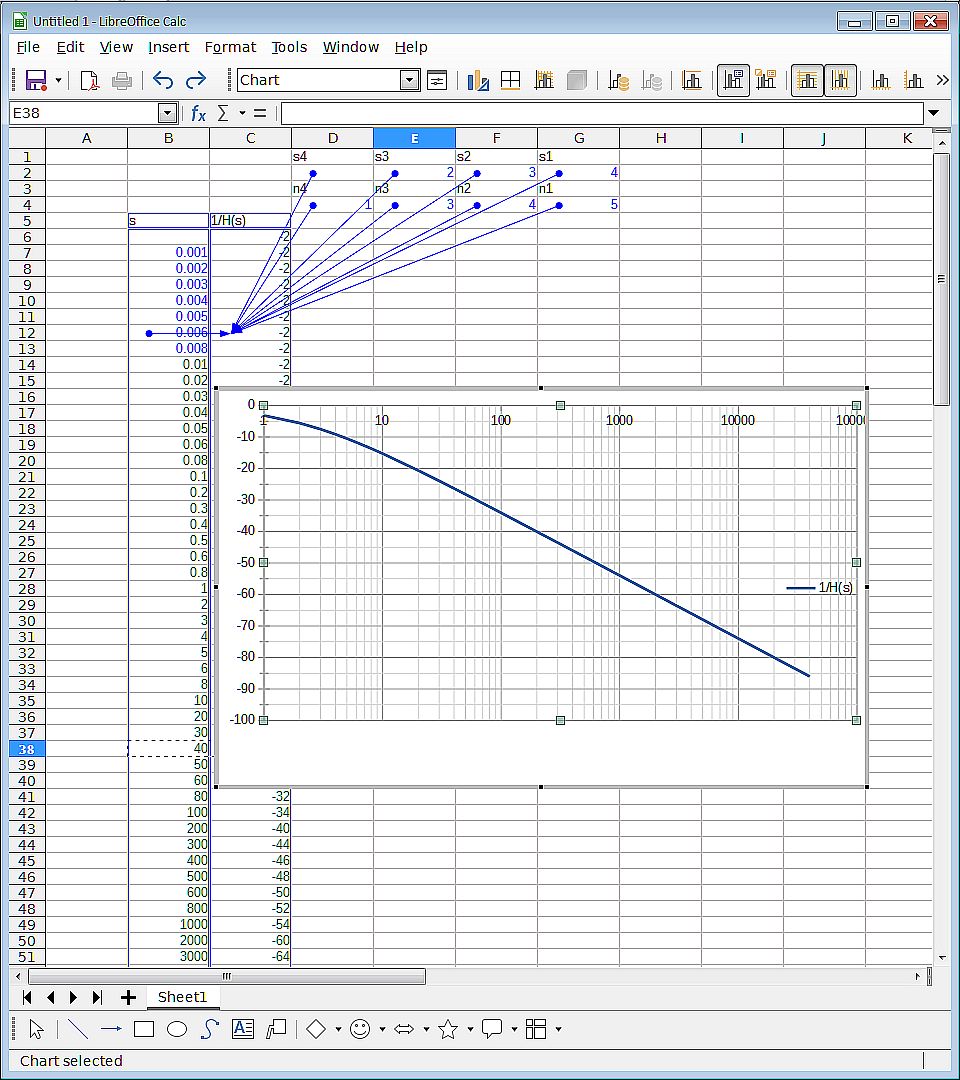
Task: Expand the Chart element selector combo box
Action: (410, 81)
